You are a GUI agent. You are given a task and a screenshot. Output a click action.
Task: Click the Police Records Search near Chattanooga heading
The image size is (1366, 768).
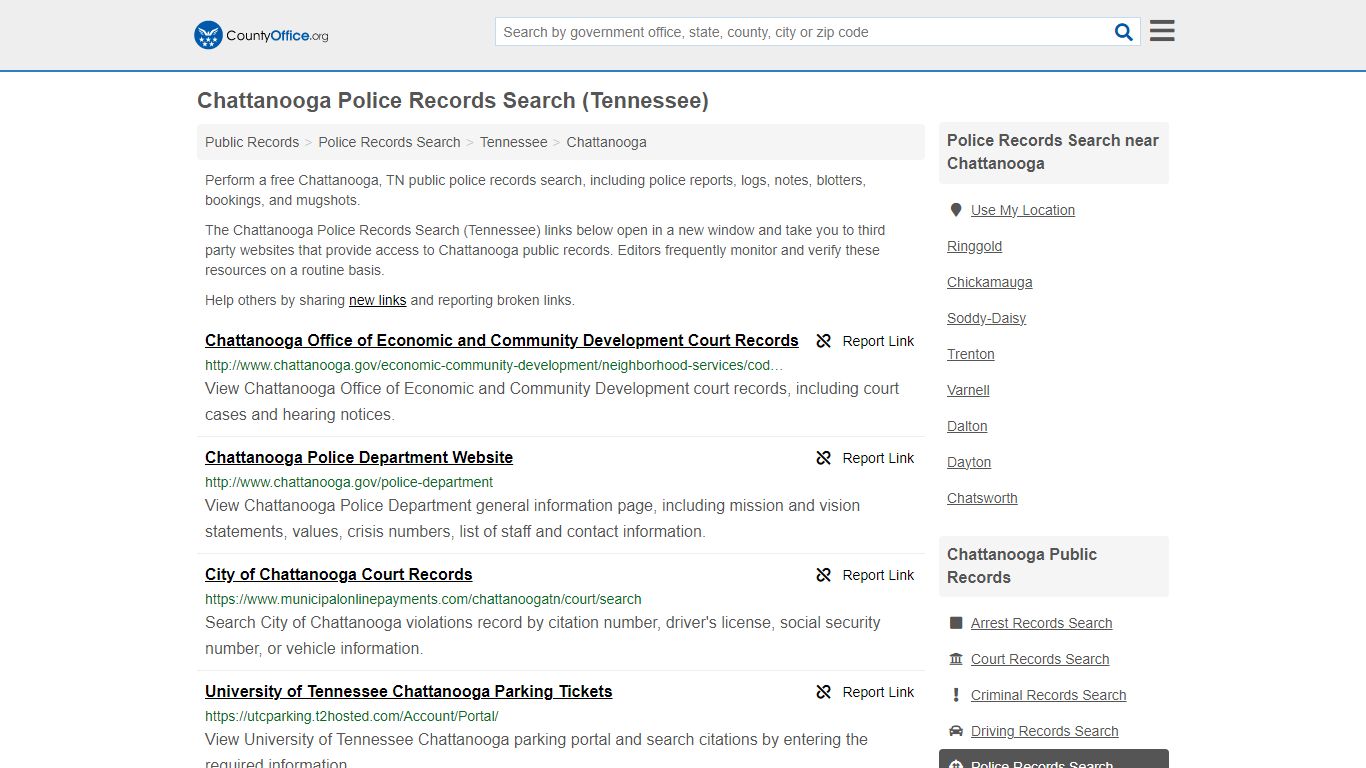(x=1053, y=152)
